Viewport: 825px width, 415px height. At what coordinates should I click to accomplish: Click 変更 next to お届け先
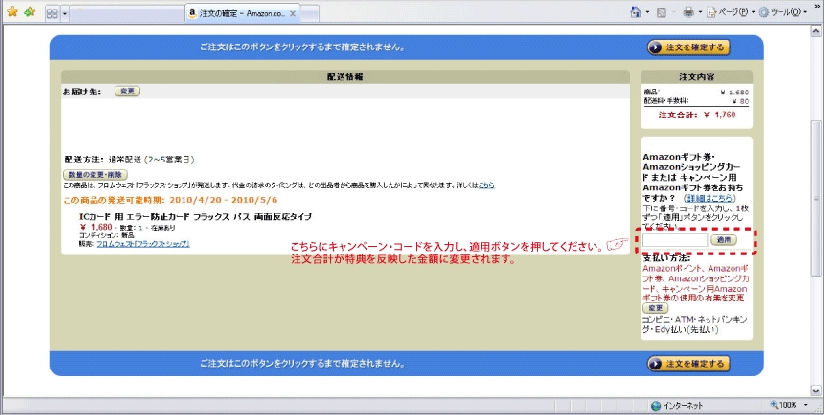coord(127,91)
